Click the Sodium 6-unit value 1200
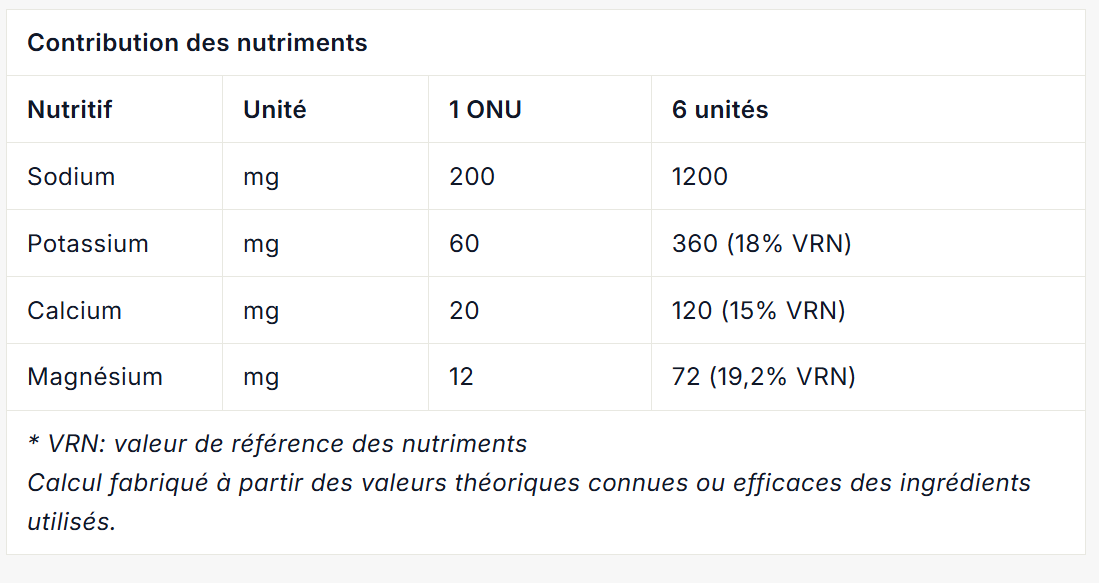1099x583 pixels. (x=700, y=176)
